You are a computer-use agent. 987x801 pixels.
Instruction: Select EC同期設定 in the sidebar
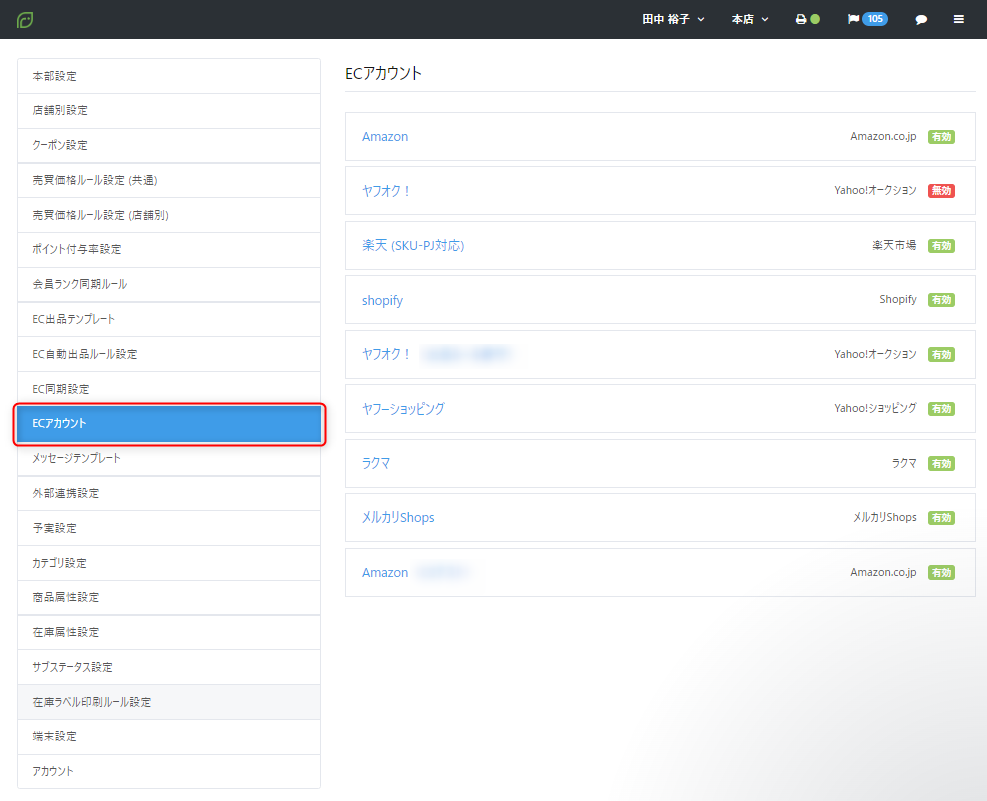169,389
